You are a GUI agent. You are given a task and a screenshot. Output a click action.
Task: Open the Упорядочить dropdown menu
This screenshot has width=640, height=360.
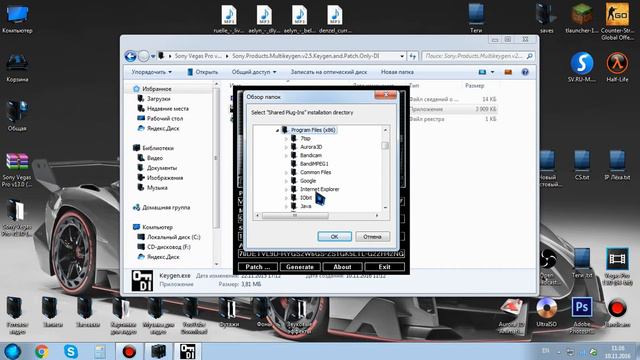pyautogui.click(x=151, y=72)
